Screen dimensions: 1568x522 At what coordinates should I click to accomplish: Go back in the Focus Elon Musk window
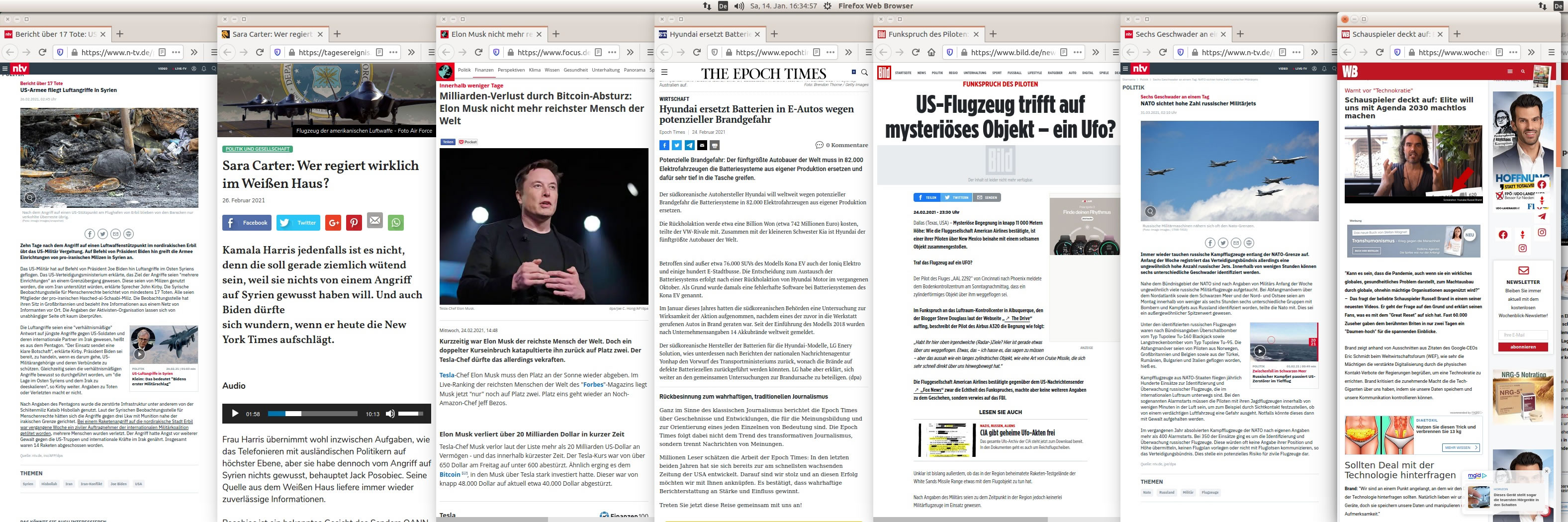click(446, 52)
